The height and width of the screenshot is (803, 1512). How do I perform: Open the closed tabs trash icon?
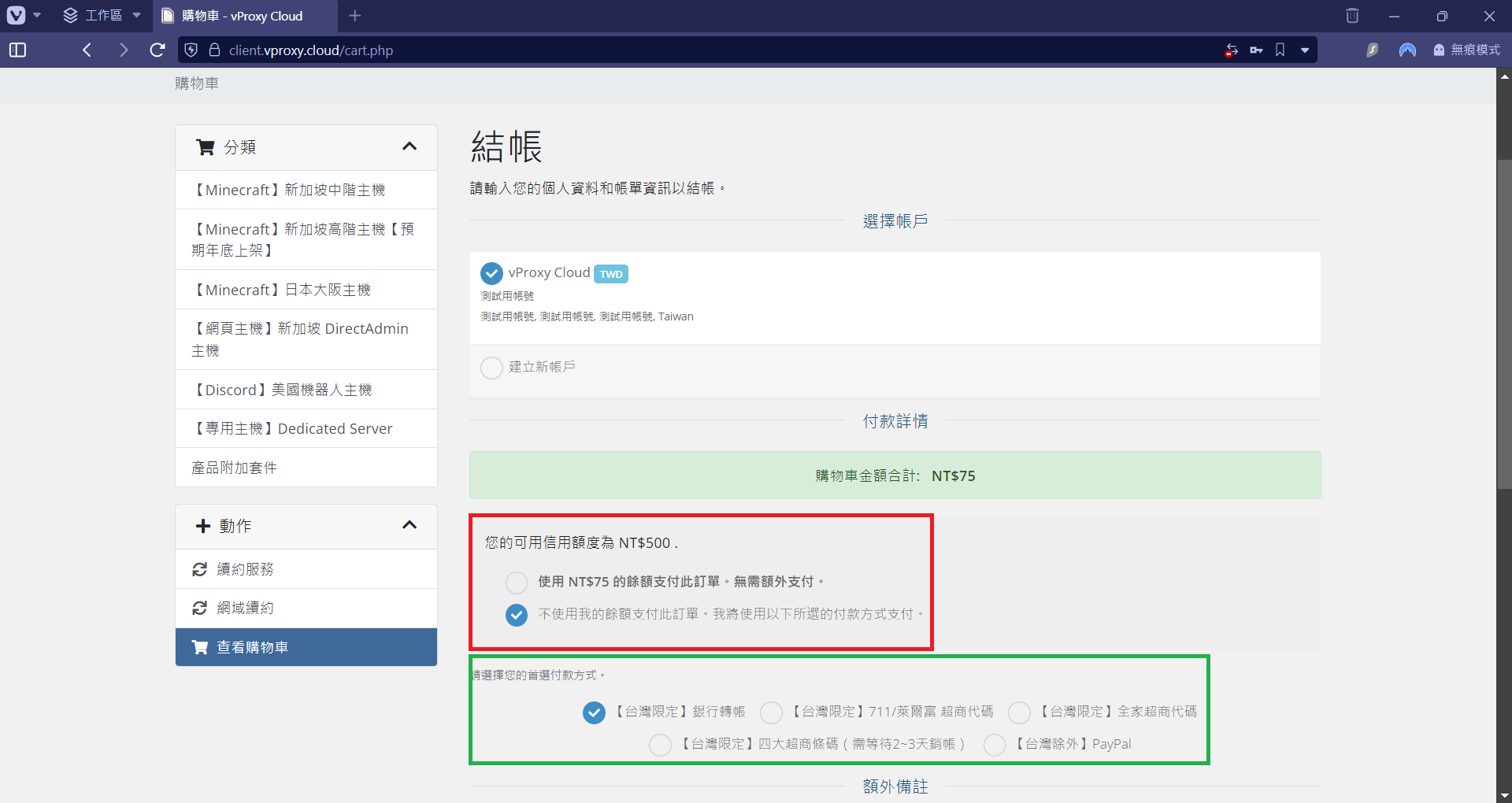pyautogui.click(x=1352, y=16)
